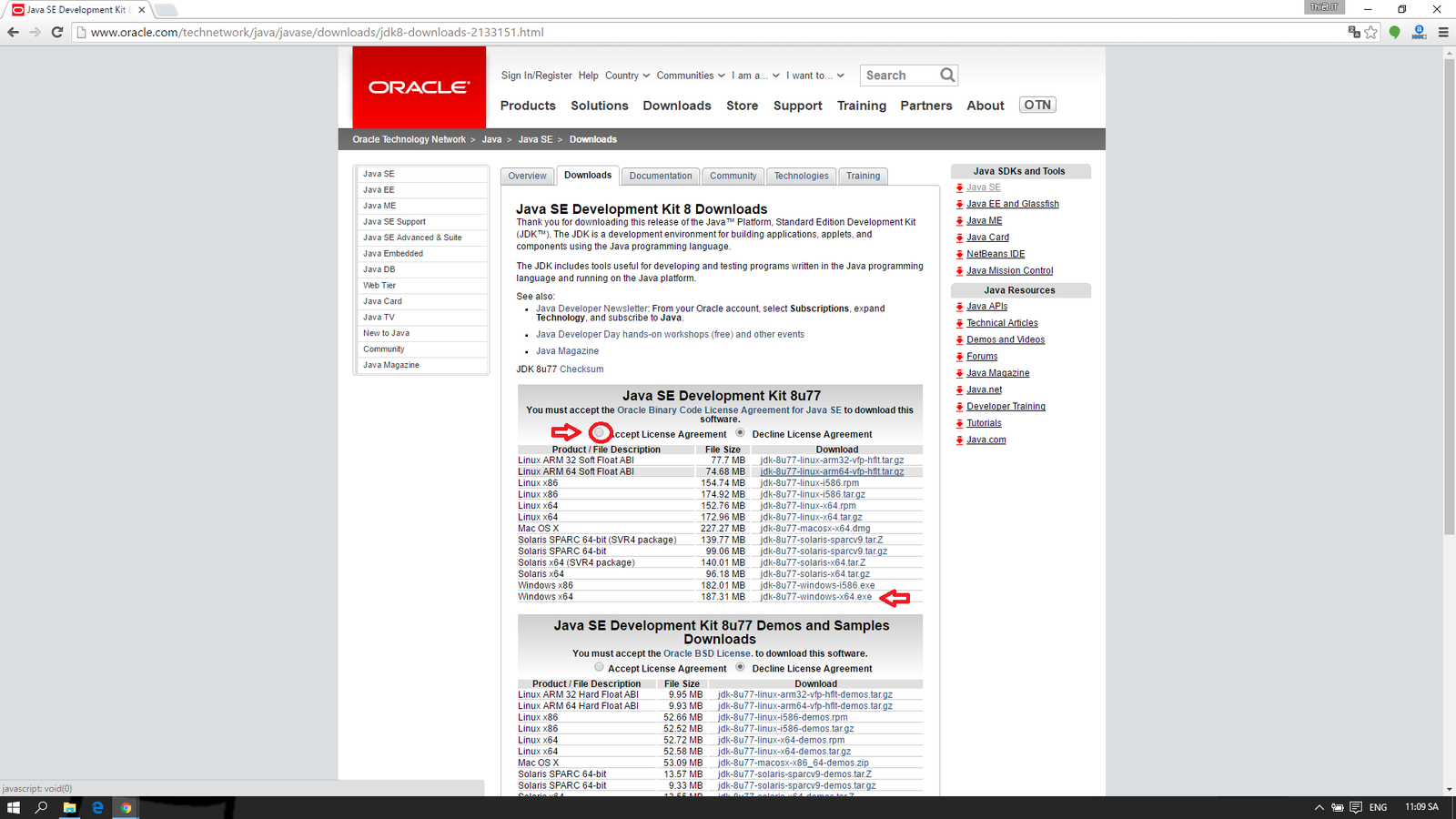The height and width of the screenshot is (819, 1456).
Task: Click the download icon beside Java APIs
Action: (959, 307)
